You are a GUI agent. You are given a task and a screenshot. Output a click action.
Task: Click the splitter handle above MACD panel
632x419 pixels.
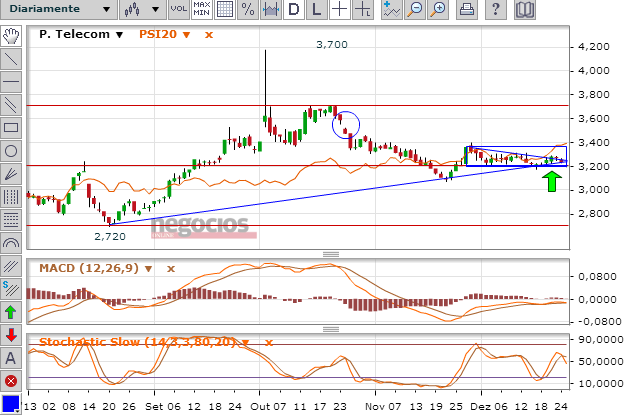point(331,254)
